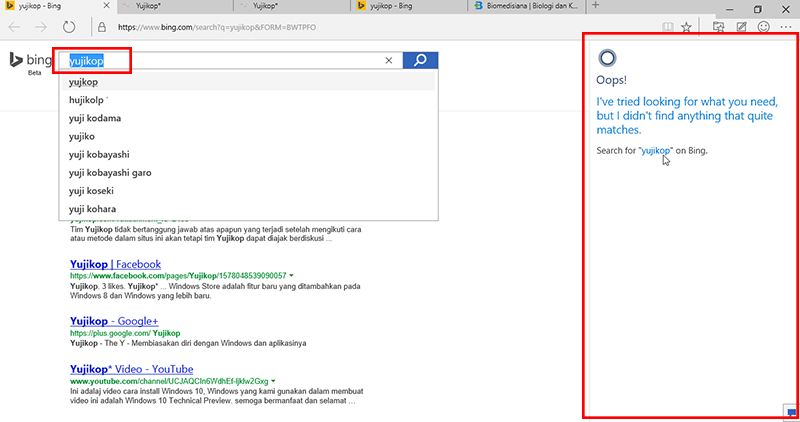The width and height of the screenshot is (800, 422).
Task: Click the 'Oops!' heading in Cortana pane
Action: tap(612, 80)
